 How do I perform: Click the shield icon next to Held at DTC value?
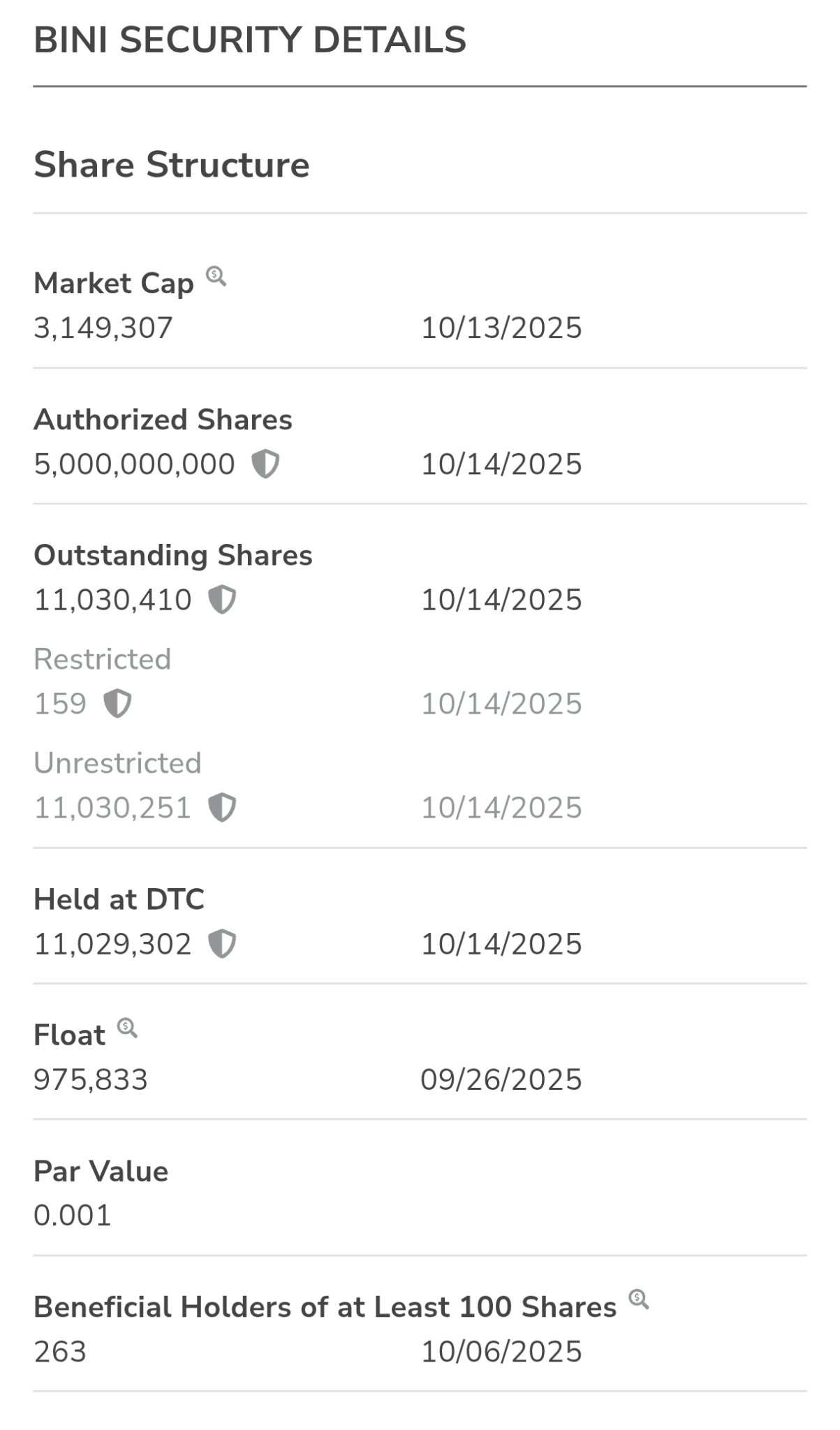coord(222,943)
